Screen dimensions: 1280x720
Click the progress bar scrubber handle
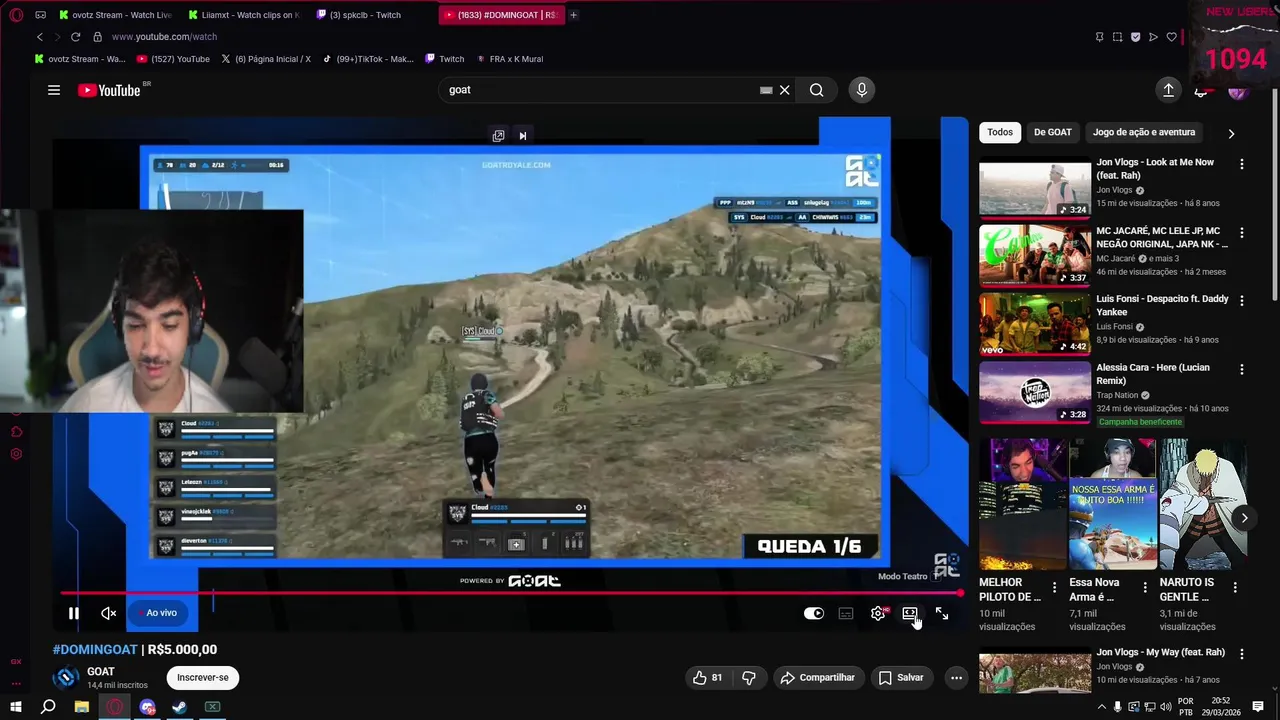[960, 593]
